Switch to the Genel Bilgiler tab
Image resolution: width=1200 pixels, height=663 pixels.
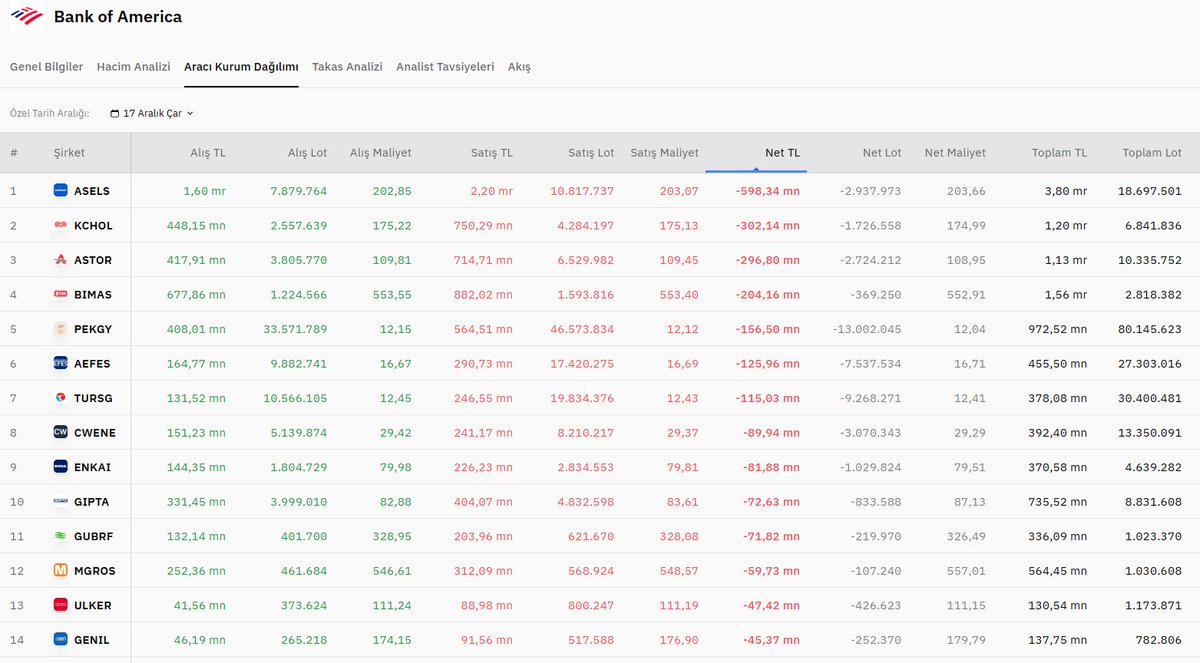click(46, 67)
